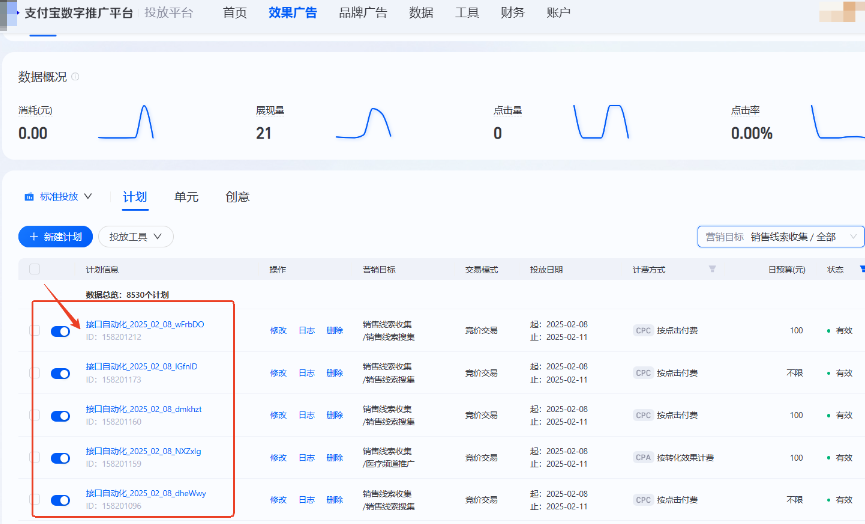The height and width of the screenshot is (524, 865).
Task: Click the 投放日期 column header
Action: pos(546,269)
